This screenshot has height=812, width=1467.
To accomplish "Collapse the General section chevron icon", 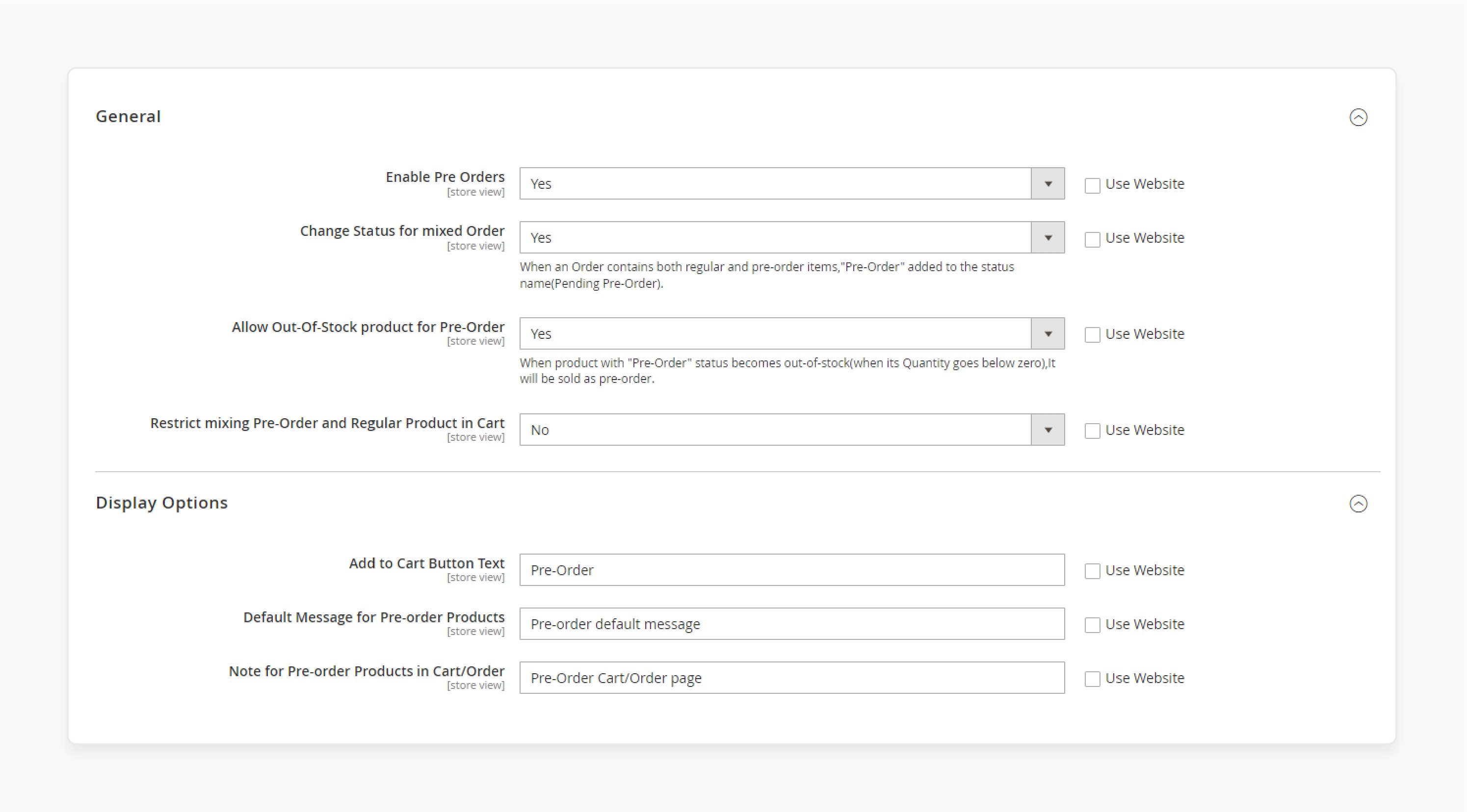I will tap(1358, 117).
